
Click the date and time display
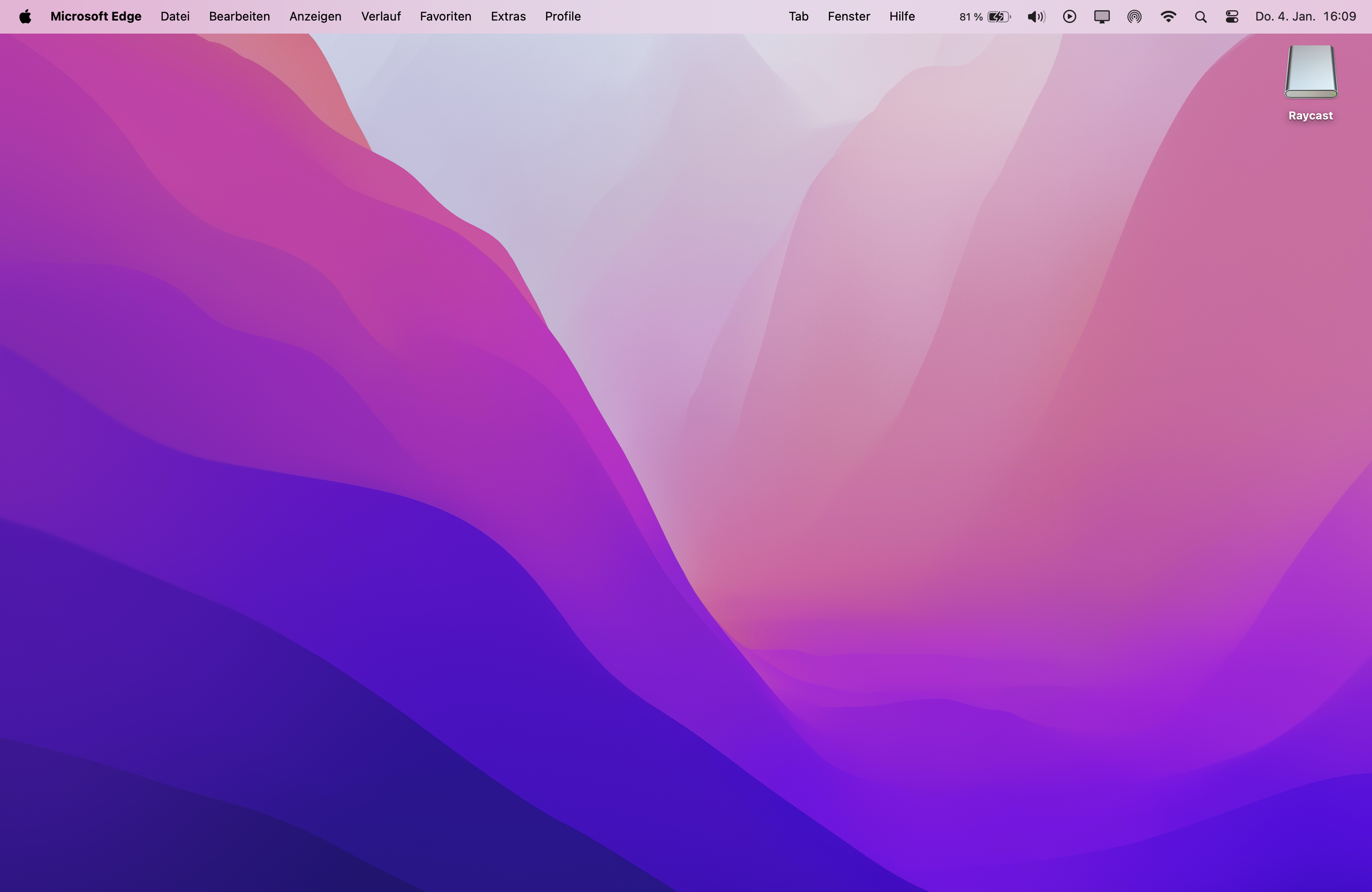tap(1305, 17)
